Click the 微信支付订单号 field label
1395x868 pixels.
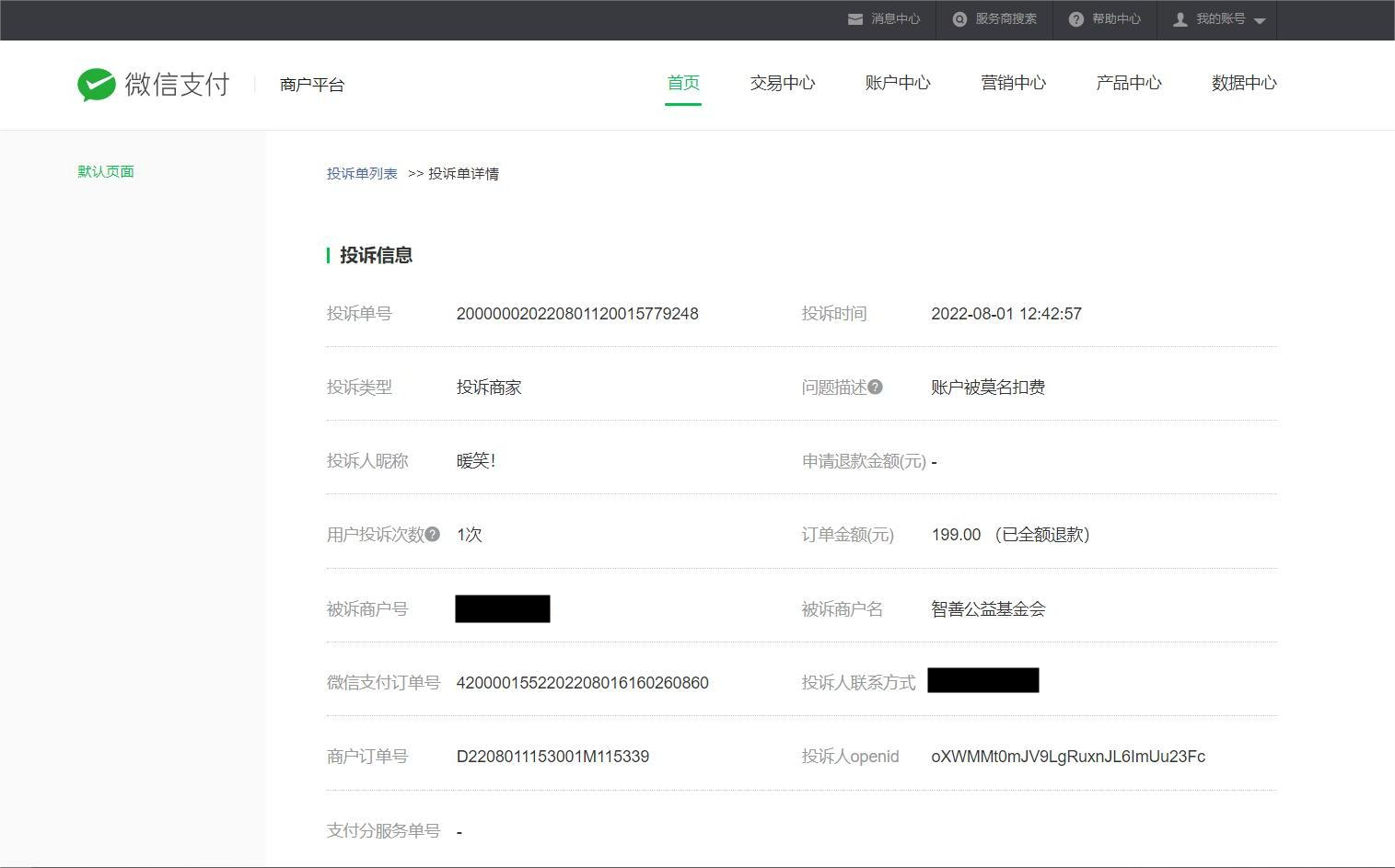click(x=383, y=683)
